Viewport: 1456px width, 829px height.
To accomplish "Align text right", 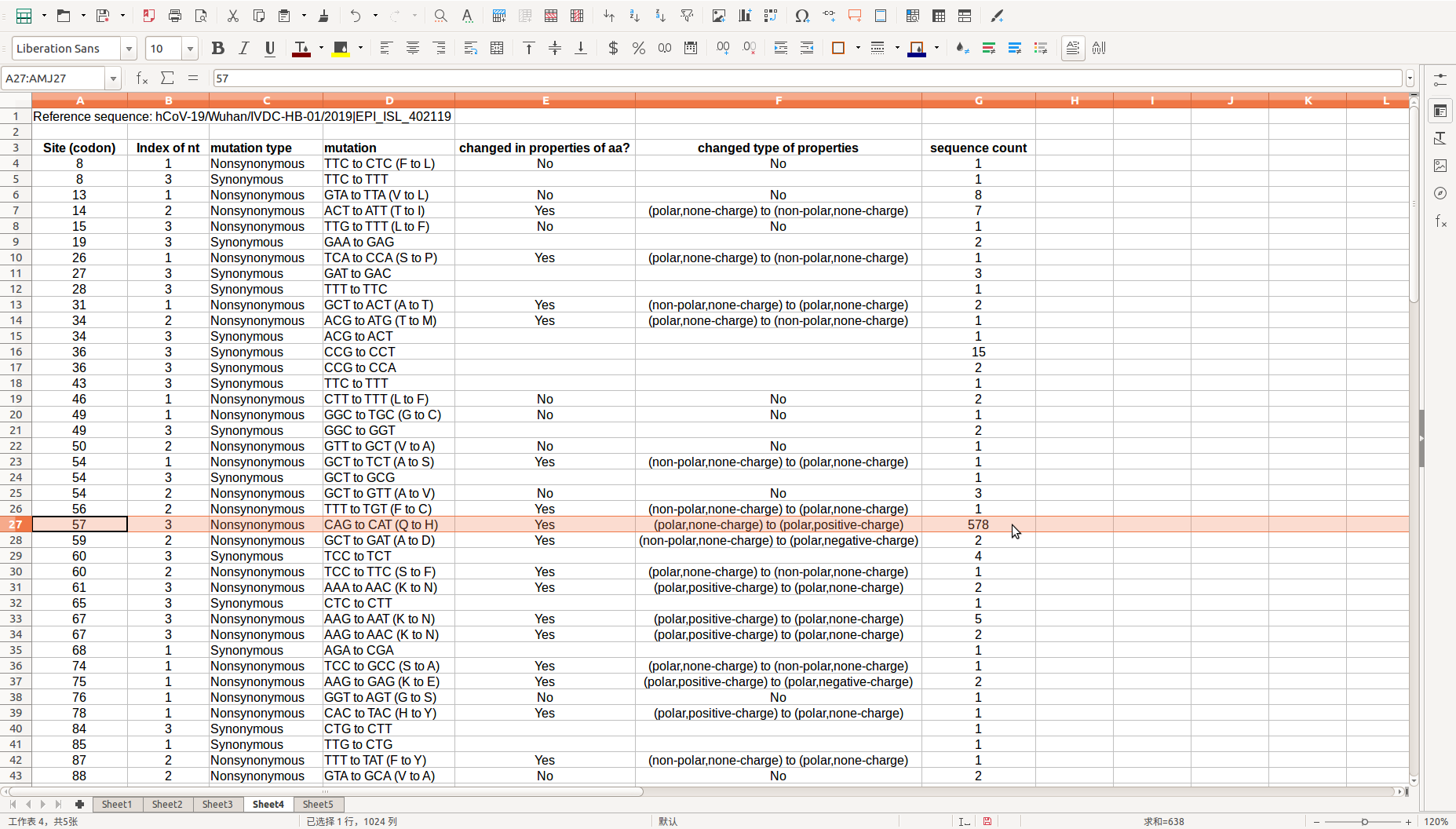I will tap(439, 48).
